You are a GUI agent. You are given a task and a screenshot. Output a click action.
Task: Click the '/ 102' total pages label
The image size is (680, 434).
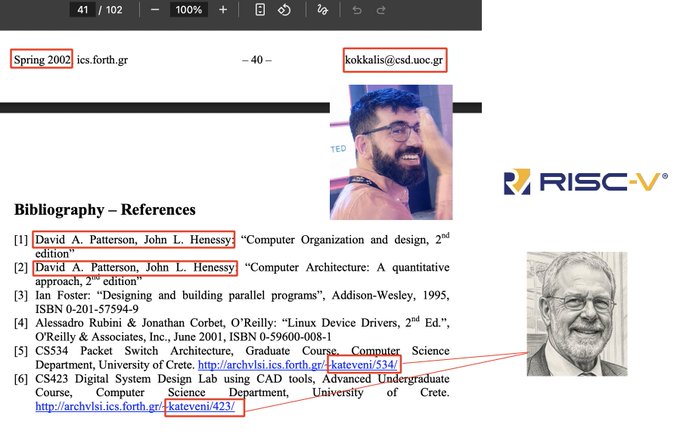110,10
